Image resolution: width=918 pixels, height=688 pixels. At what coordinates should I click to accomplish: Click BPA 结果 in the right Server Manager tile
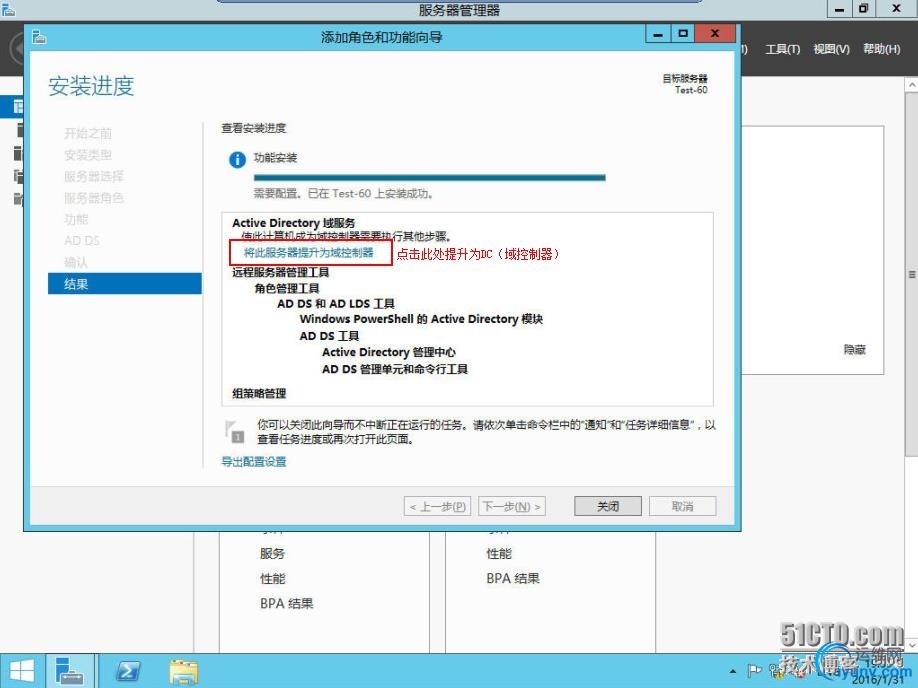[x=513, y=579]
